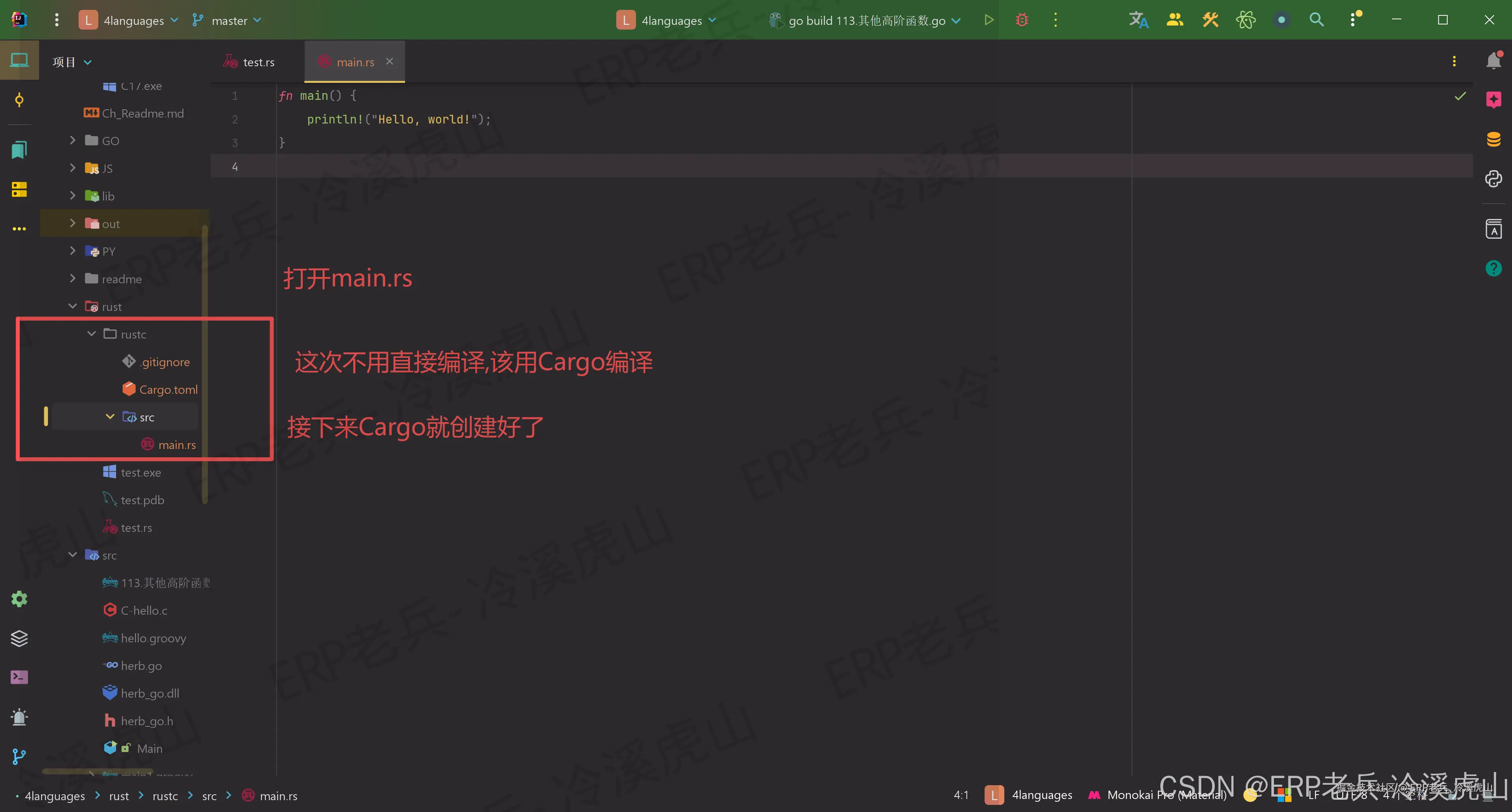1512x812 pixels.
Task: Open the Commit tool window icon
Action: [19, 100]
